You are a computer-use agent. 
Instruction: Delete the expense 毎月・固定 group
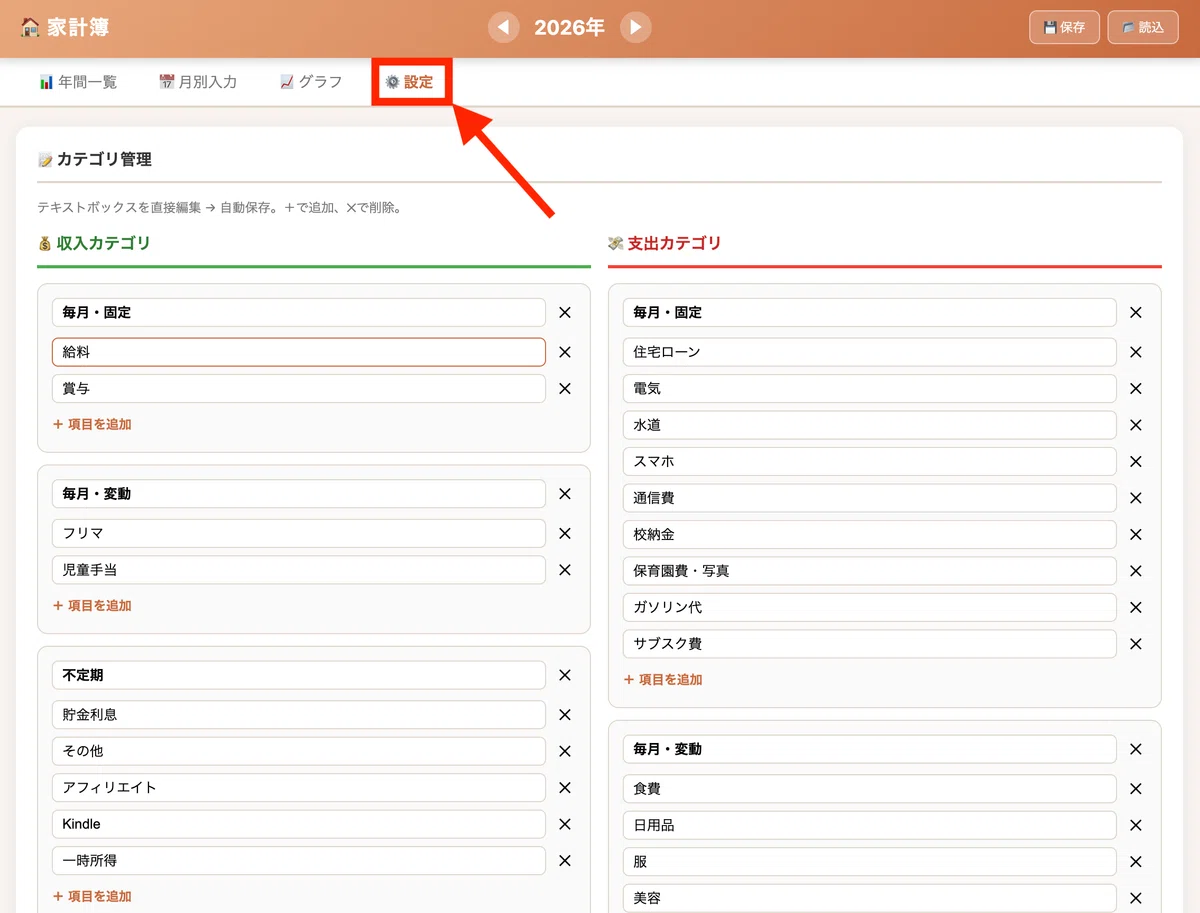pos(1136,312)
